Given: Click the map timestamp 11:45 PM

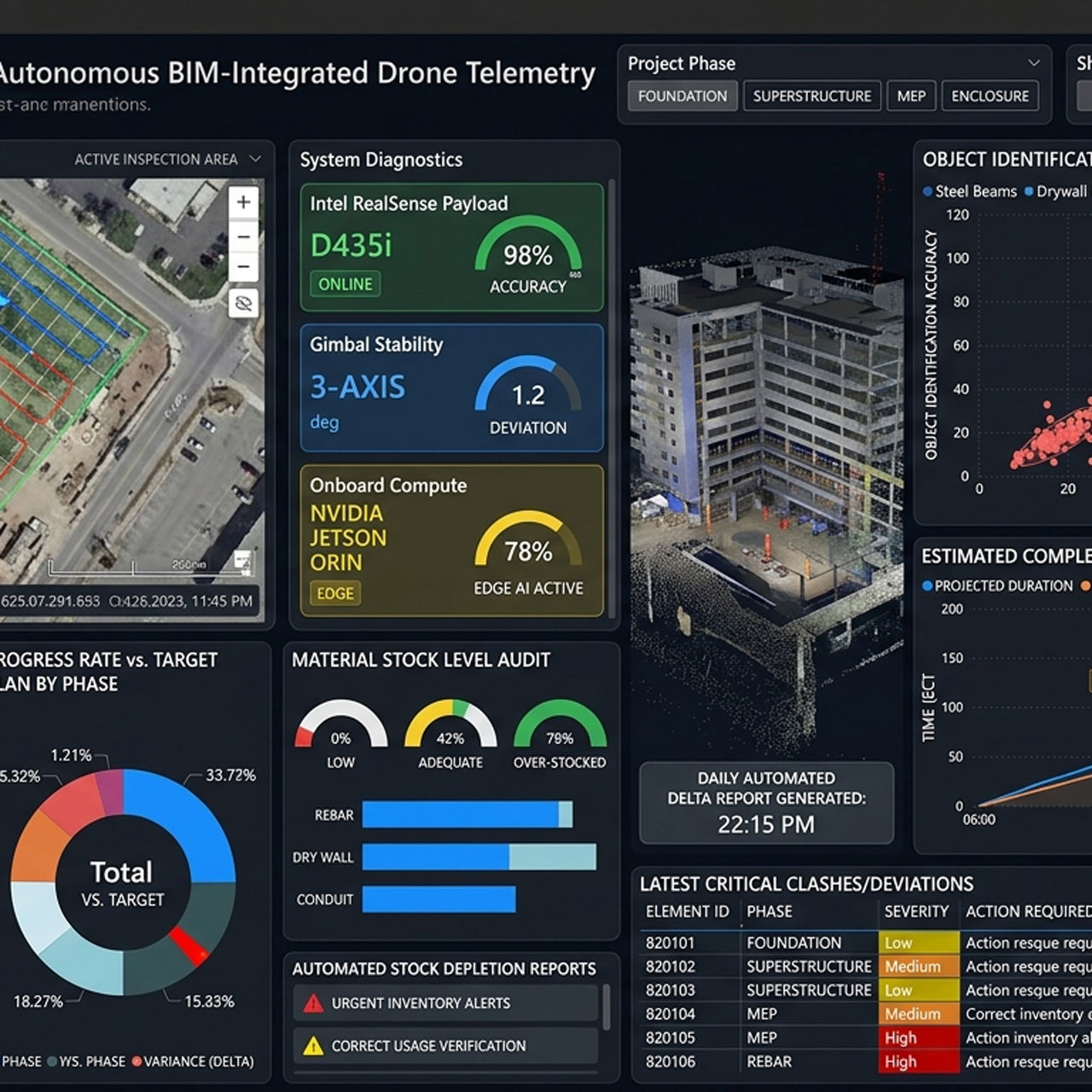Looking at the screenshot, I should (222, 601).
